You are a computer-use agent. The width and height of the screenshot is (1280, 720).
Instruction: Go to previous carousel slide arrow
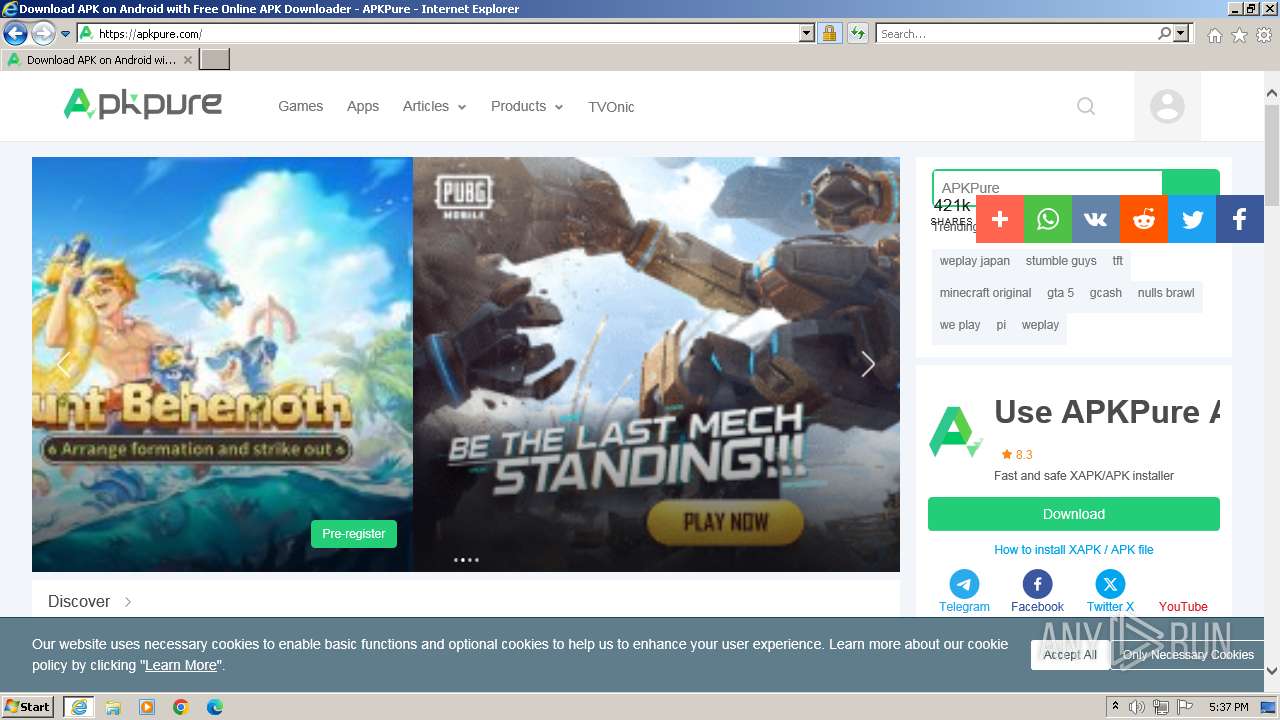pyautogui.click(x=63, y=365)
